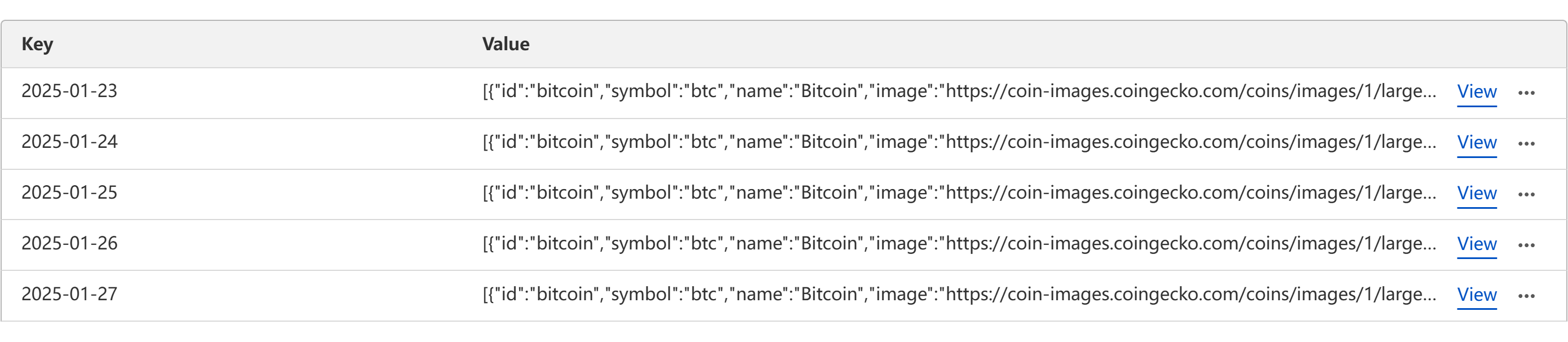Image resolution: width=1568 pixels, height=342 pixels.
Task: View the value for key 2025-01-24
Action: pos(1477,142)
